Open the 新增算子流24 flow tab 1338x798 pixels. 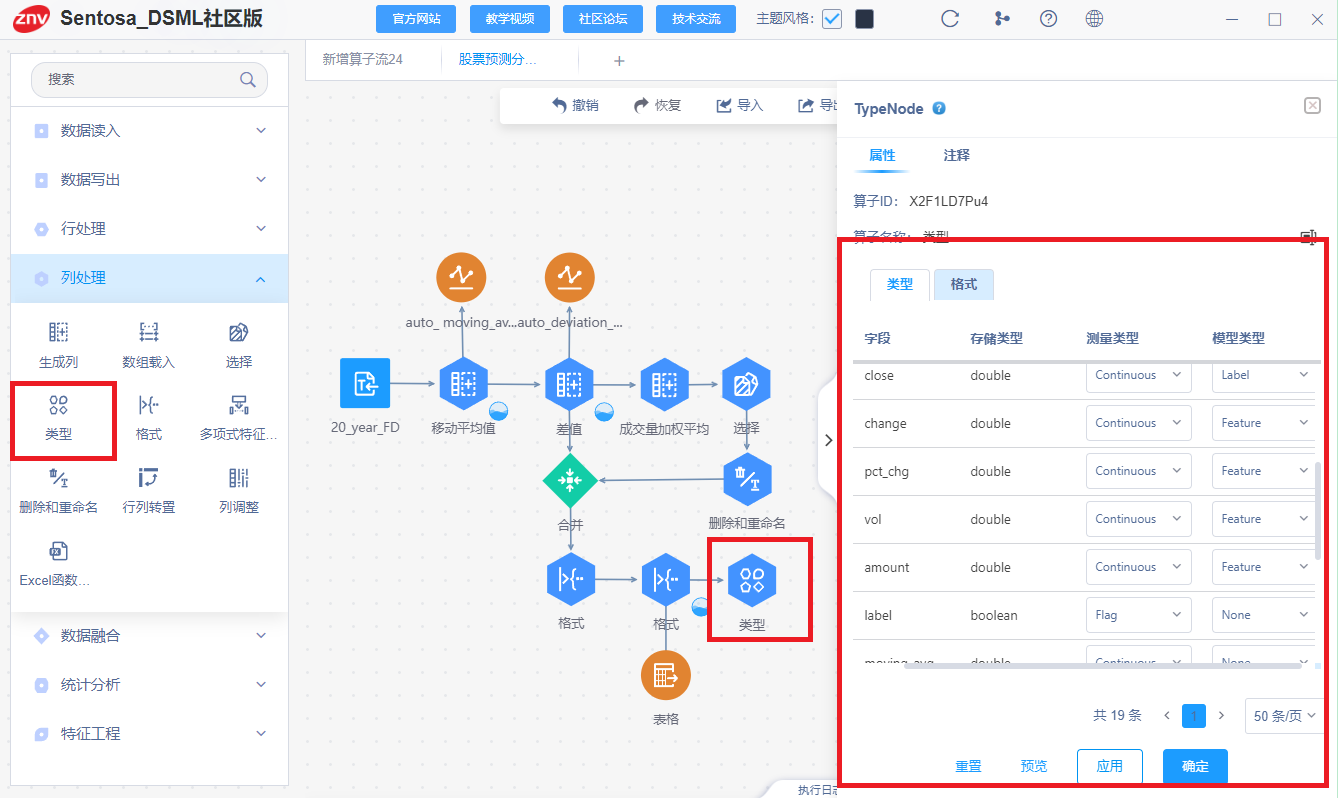pos(362,60)
